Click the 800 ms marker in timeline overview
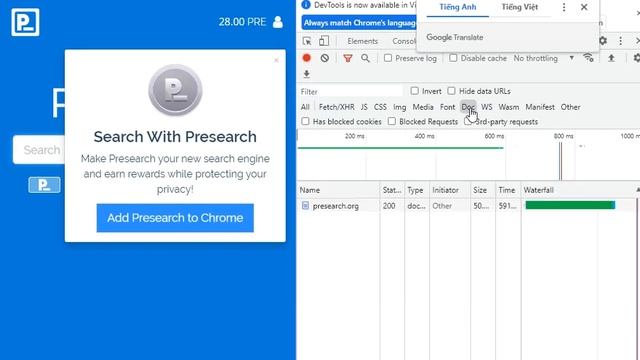The image size is (640, 360). [x=563, y=136]
